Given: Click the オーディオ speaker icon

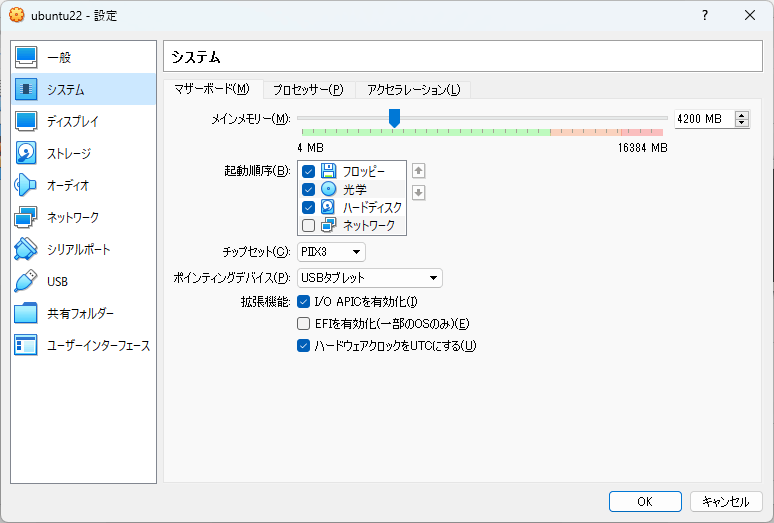Looking at the screenshot, I should click(x=26, y=185).
